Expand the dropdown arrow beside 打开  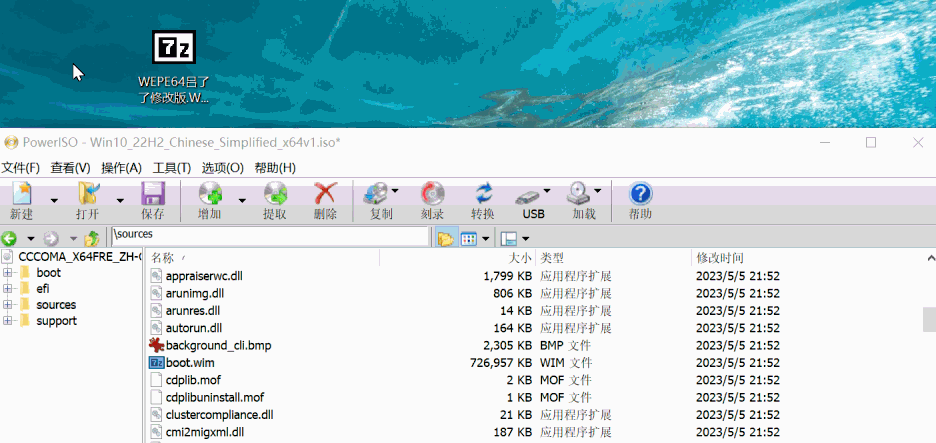point(120,201)
